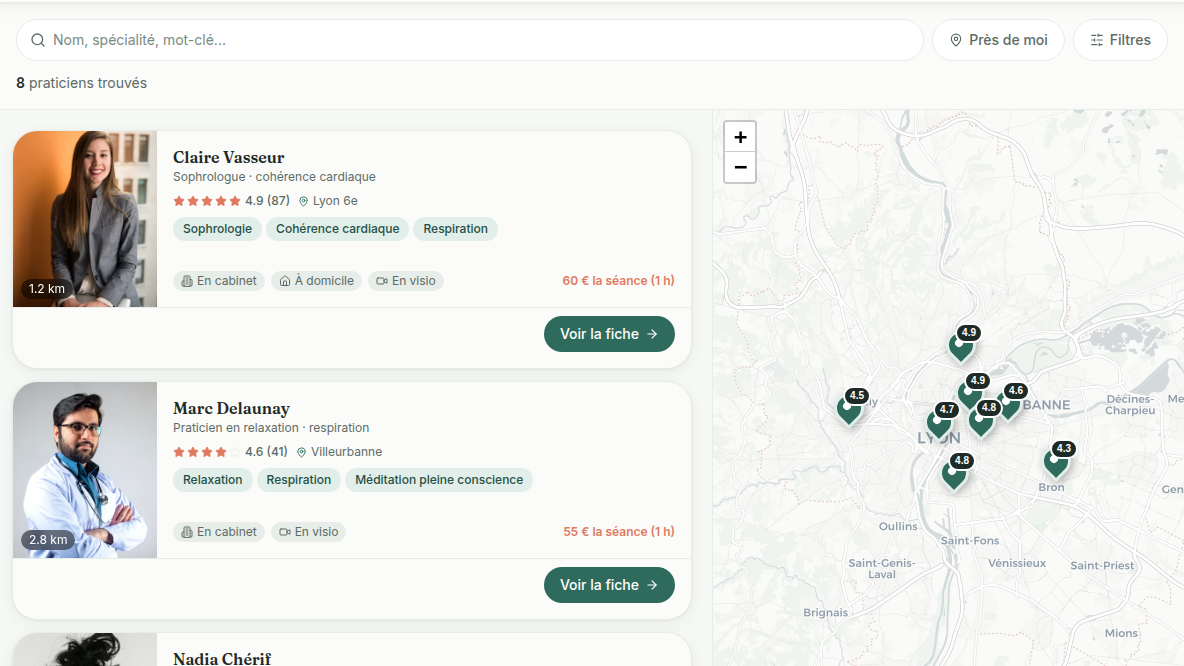Open Claire Vasseur's profile with Voir la fiche
The width and height of the screenshot is (1184, 666).
[609, 334]
